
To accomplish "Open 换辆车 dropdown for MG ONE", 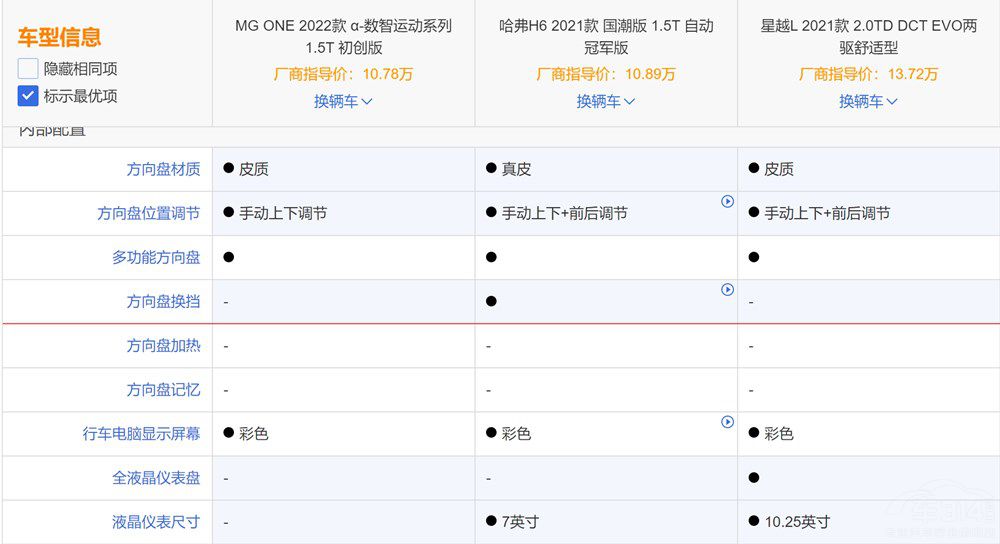I will point(343,101).
